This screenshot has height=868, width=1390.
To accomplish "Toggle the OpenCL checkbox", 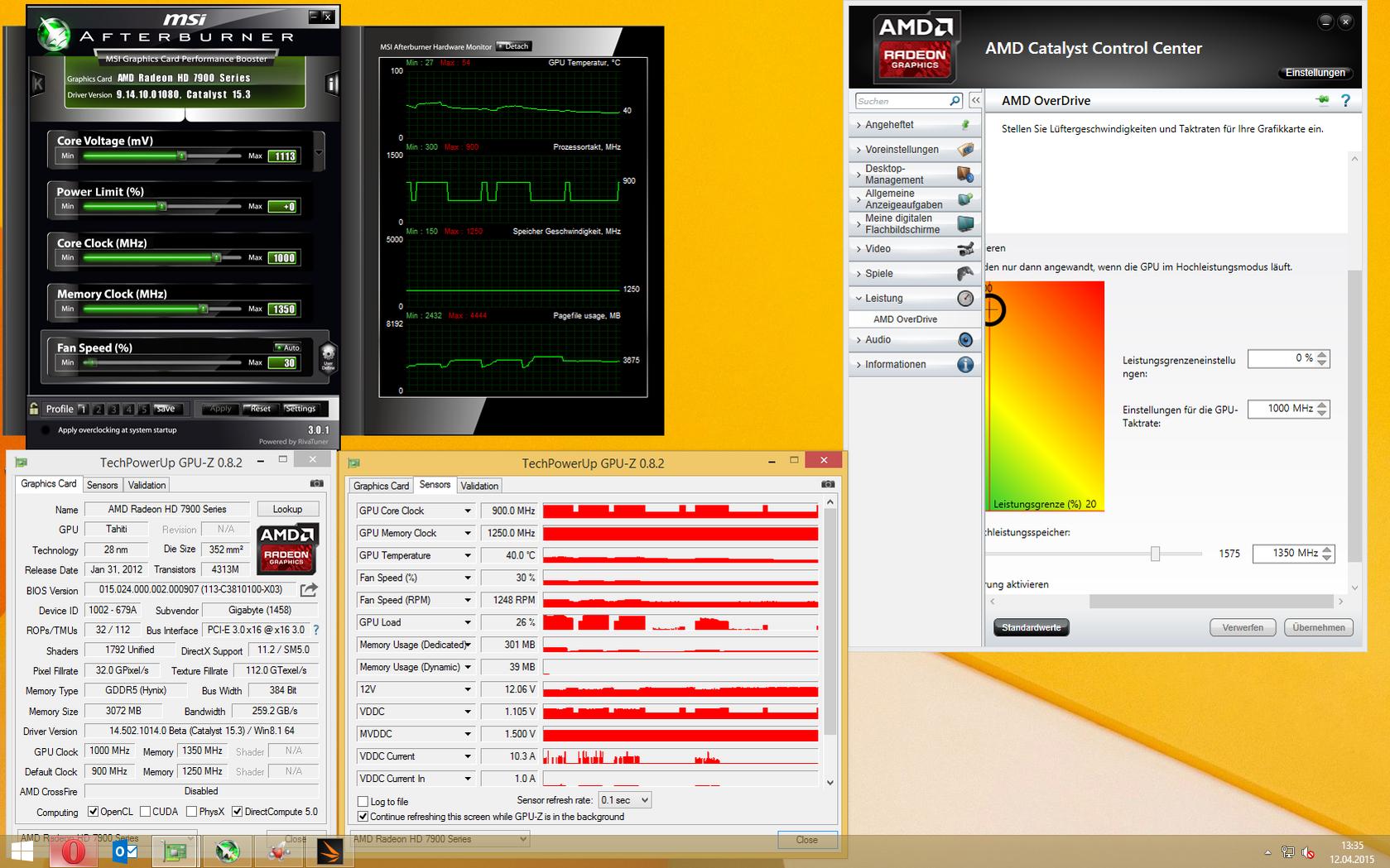I will click(93, 812).
